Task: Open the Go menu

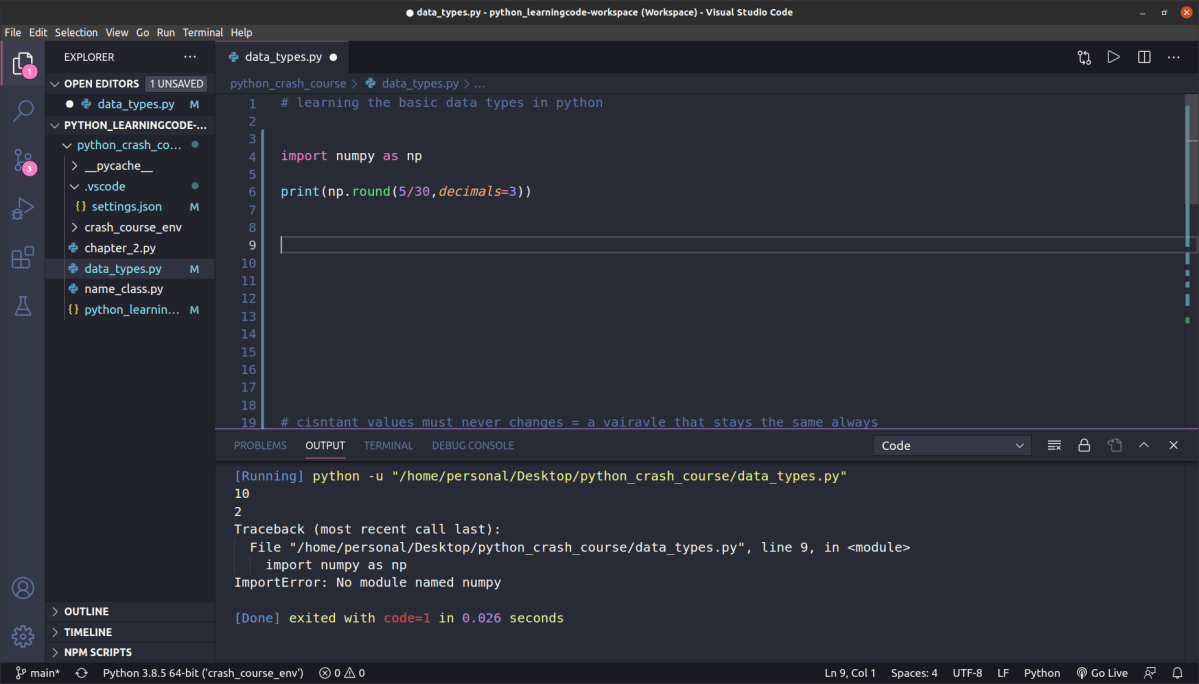Action: (x=143, y=33)
